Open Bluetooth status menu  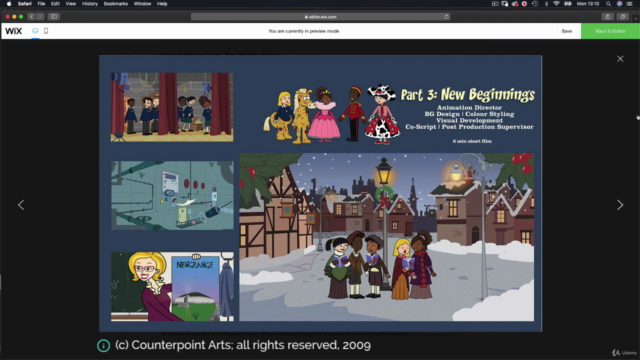coord(546,4)
